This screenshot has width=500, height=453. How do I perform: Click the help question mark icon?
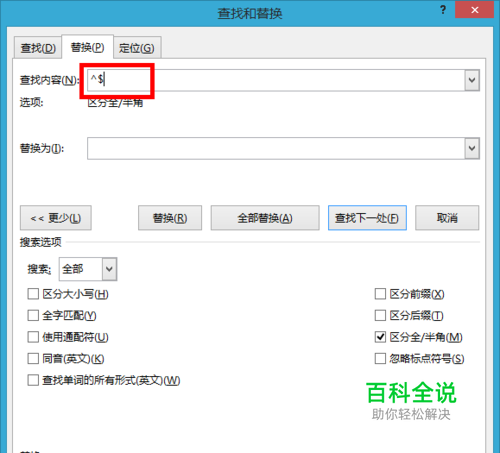point(443,10)
